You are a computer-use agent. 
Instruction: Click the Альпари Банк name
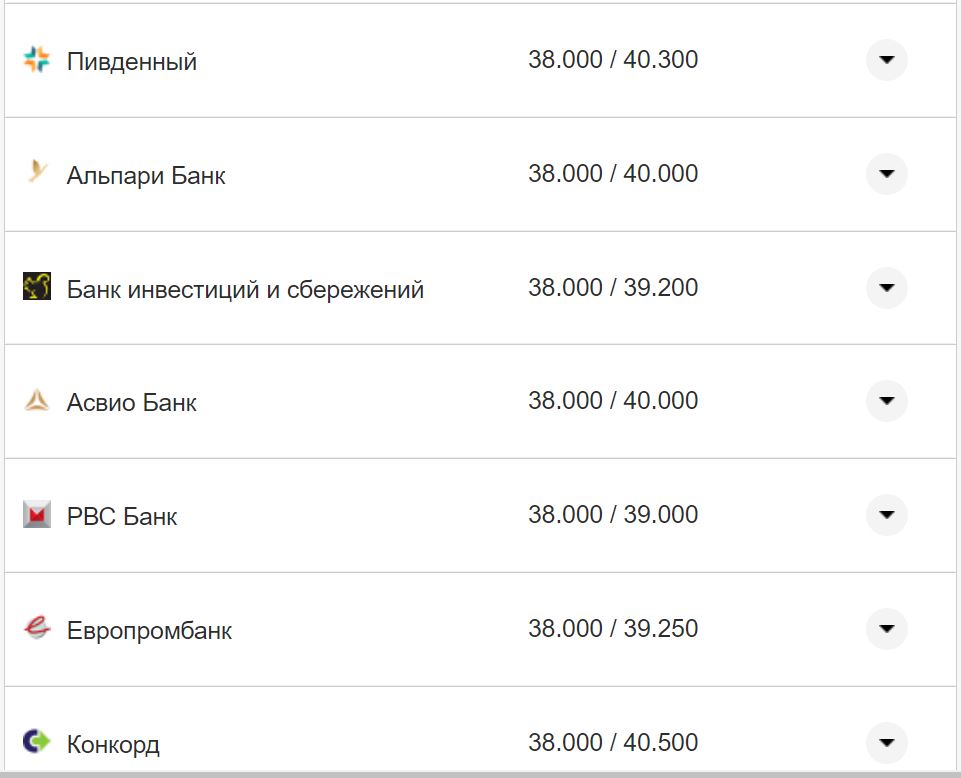pos(146,174)
